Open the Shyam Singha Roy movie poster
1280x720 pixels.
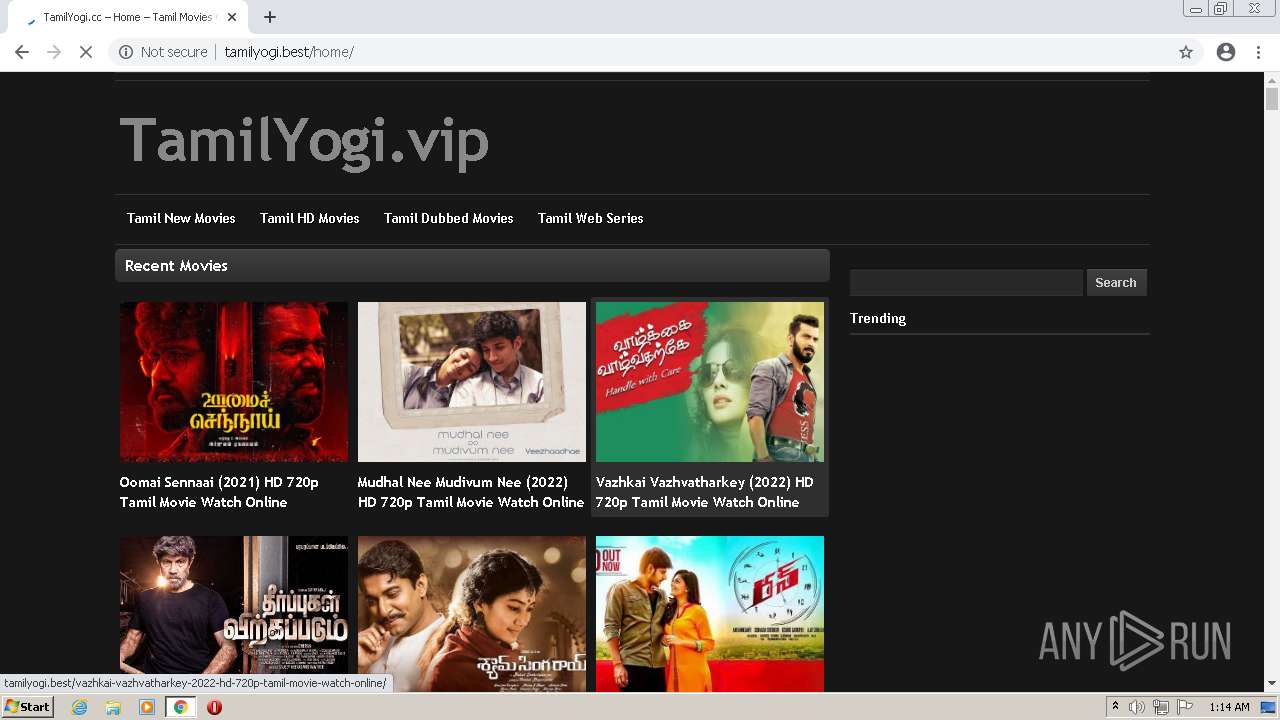click(x=472, y=614)
